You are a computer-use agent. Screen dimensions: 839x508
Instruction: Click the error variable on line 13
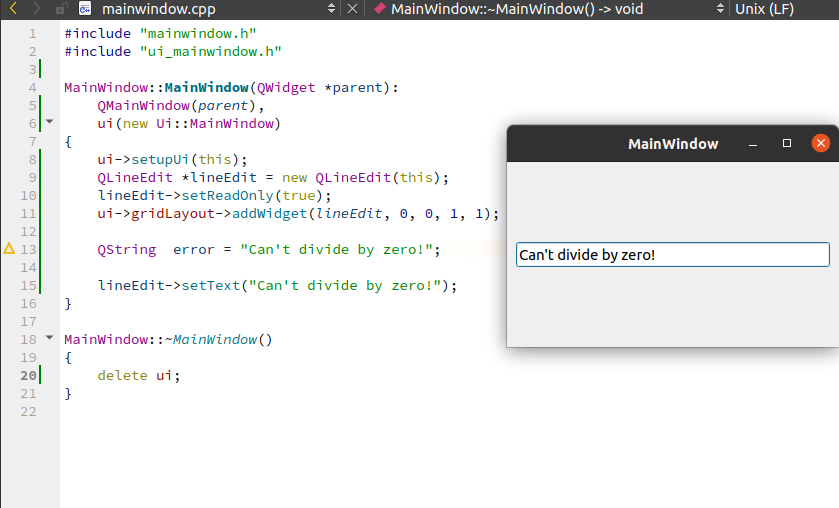tap(193, 249)
